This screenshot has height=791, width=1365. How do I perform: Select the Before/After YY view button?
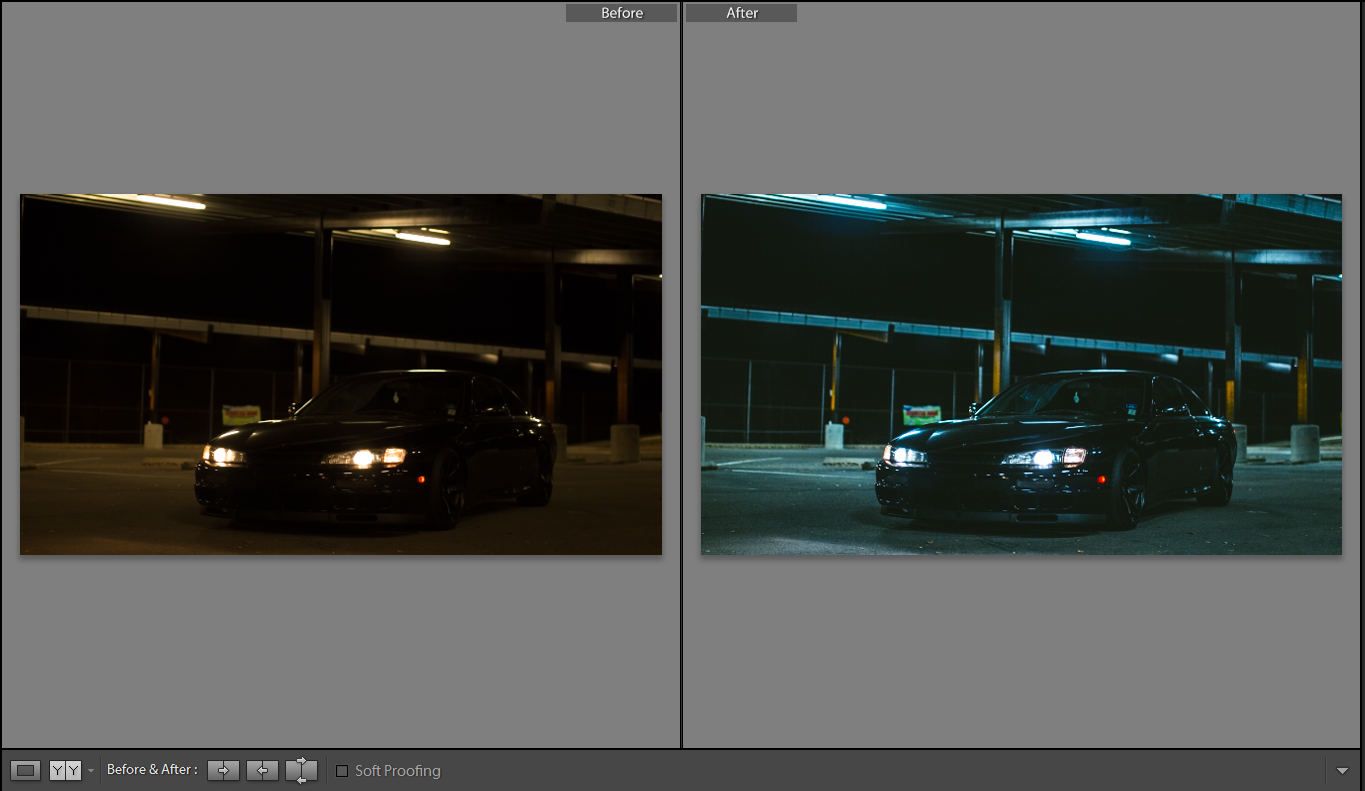[65, 770]
